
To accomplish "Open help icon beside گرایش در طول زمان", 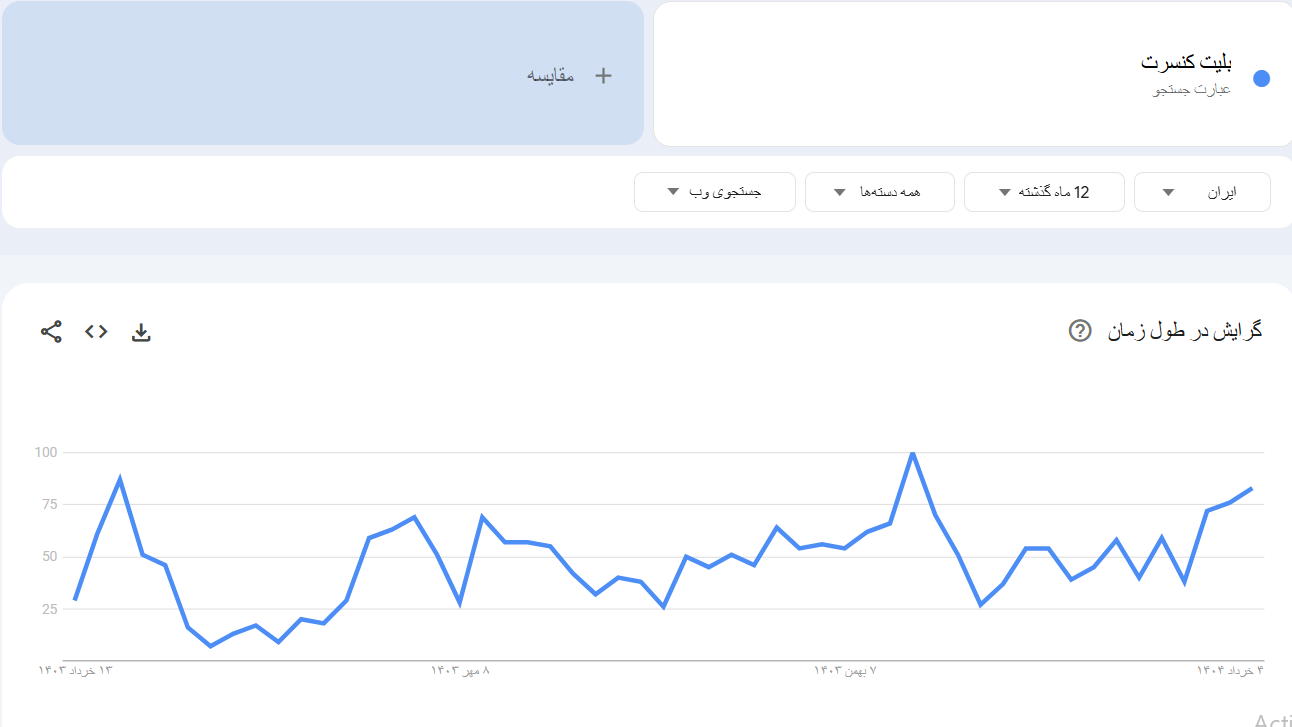I will (x=1079, y=331).
